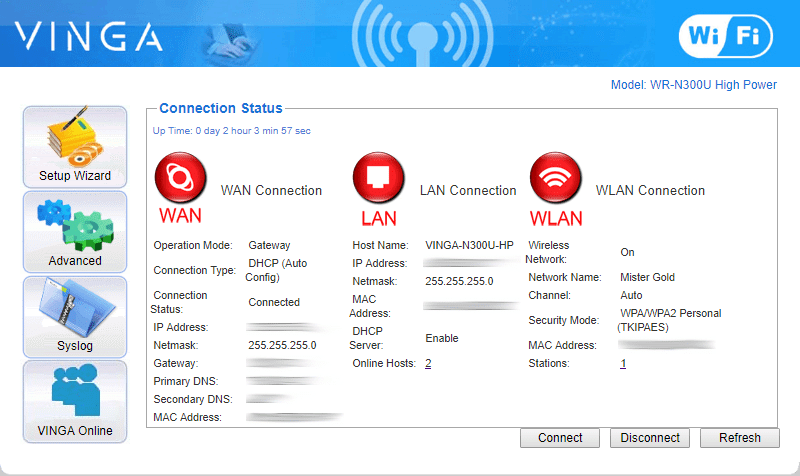
Task: Open the Stations count link
Action: 623,363
